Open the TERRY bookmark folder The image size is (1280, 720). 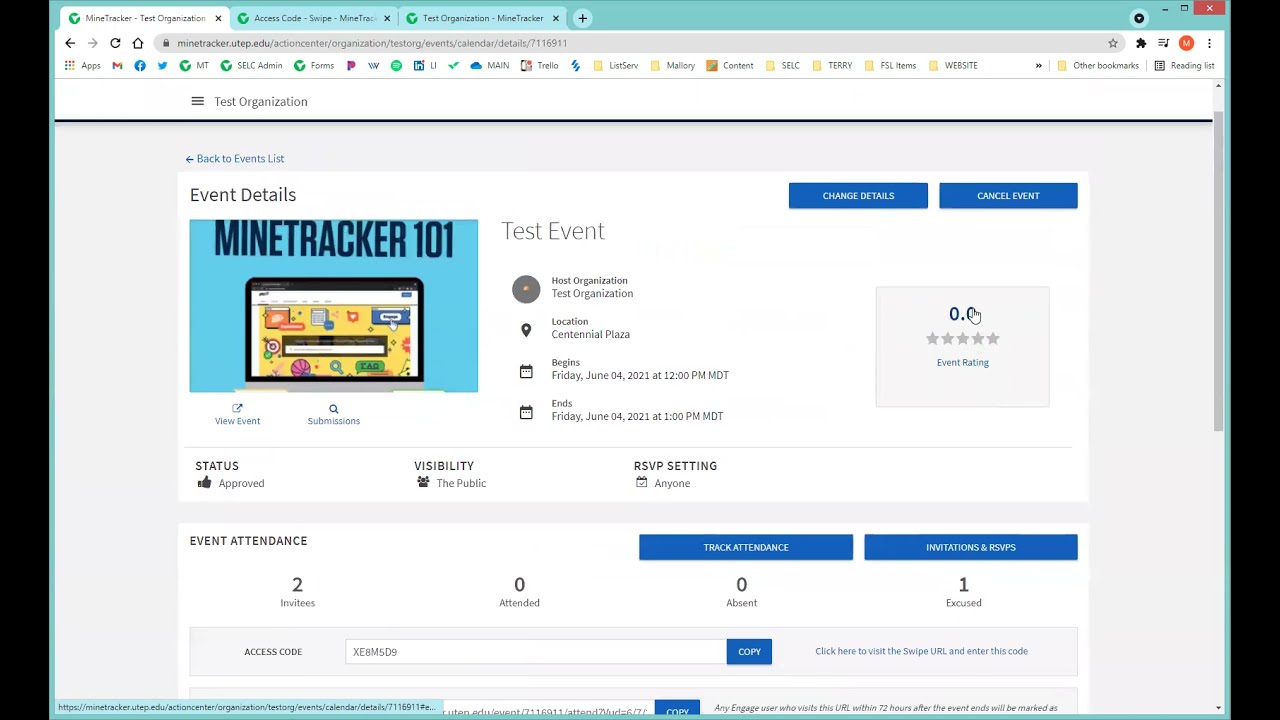832,66
